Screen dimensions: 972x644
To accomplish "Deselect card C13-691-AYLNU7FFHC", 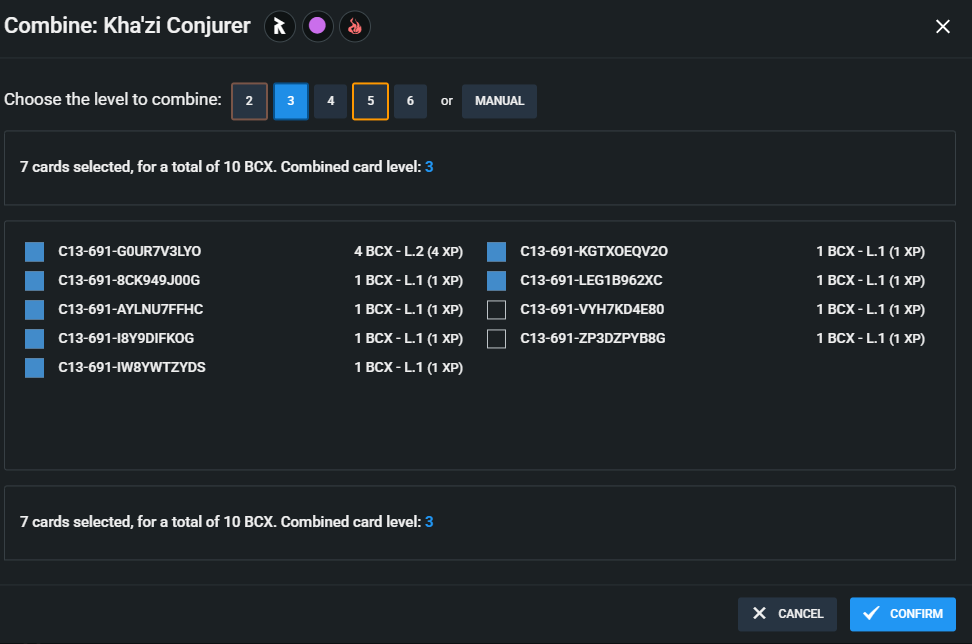I will click(x=35, y=310).
